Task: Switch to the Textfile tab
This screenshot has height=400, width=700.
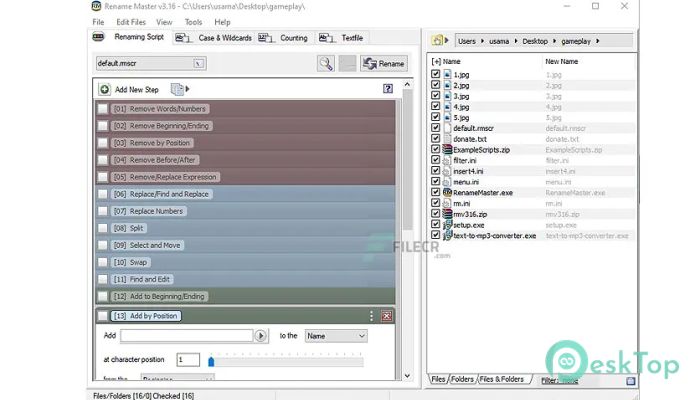Action: coord(342,38)
